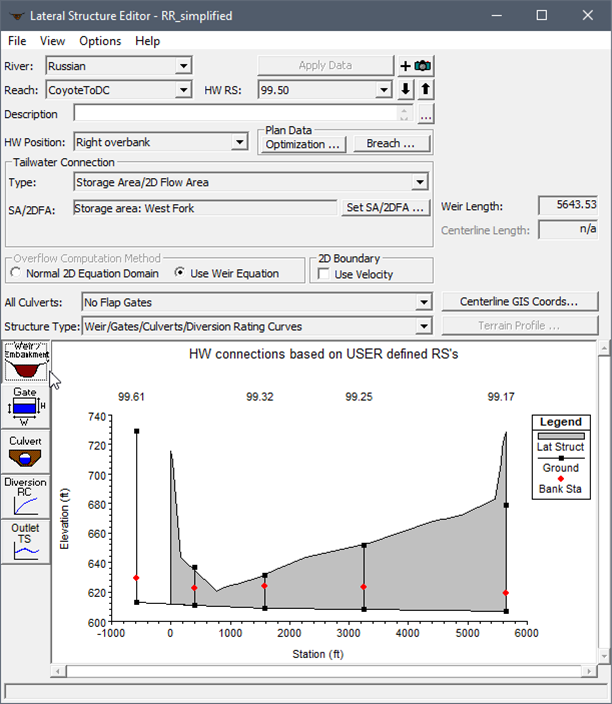Click the Station (ft) axis label
Image resolution: width=612 pixels, height=704 pixels.
[318, 654]
